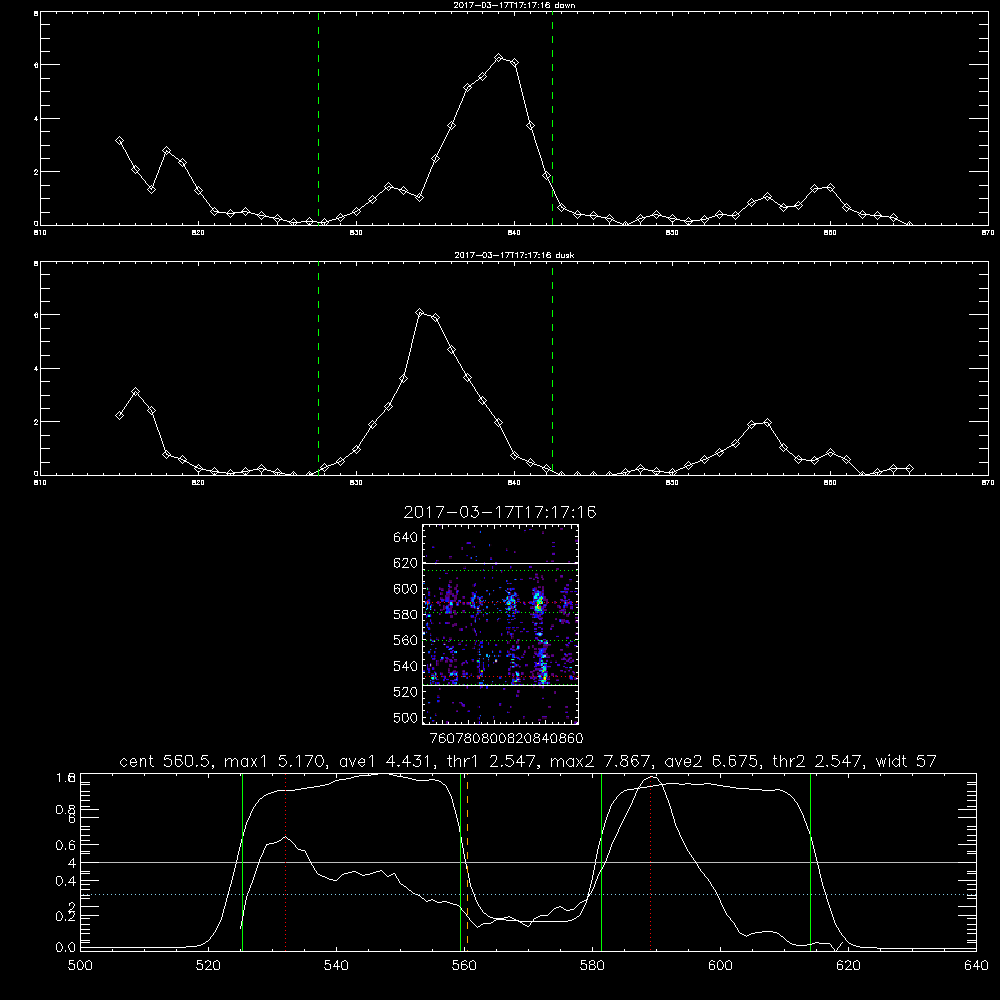Viewport: 1000px width, 1000px height.
Task: Click the right green dashed line in the dawn plot
Action: [552, 119]
